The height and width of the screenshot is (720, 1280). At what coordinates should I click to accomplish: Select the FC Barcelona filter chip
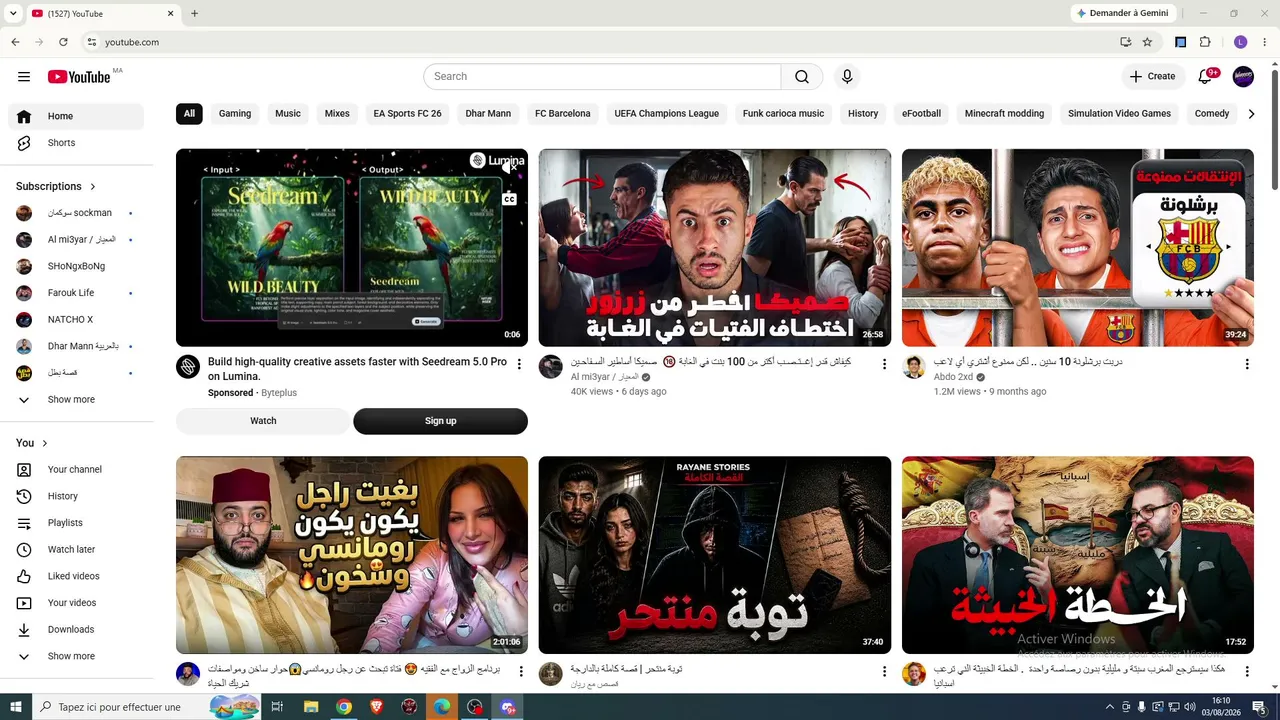coord(563,114)
